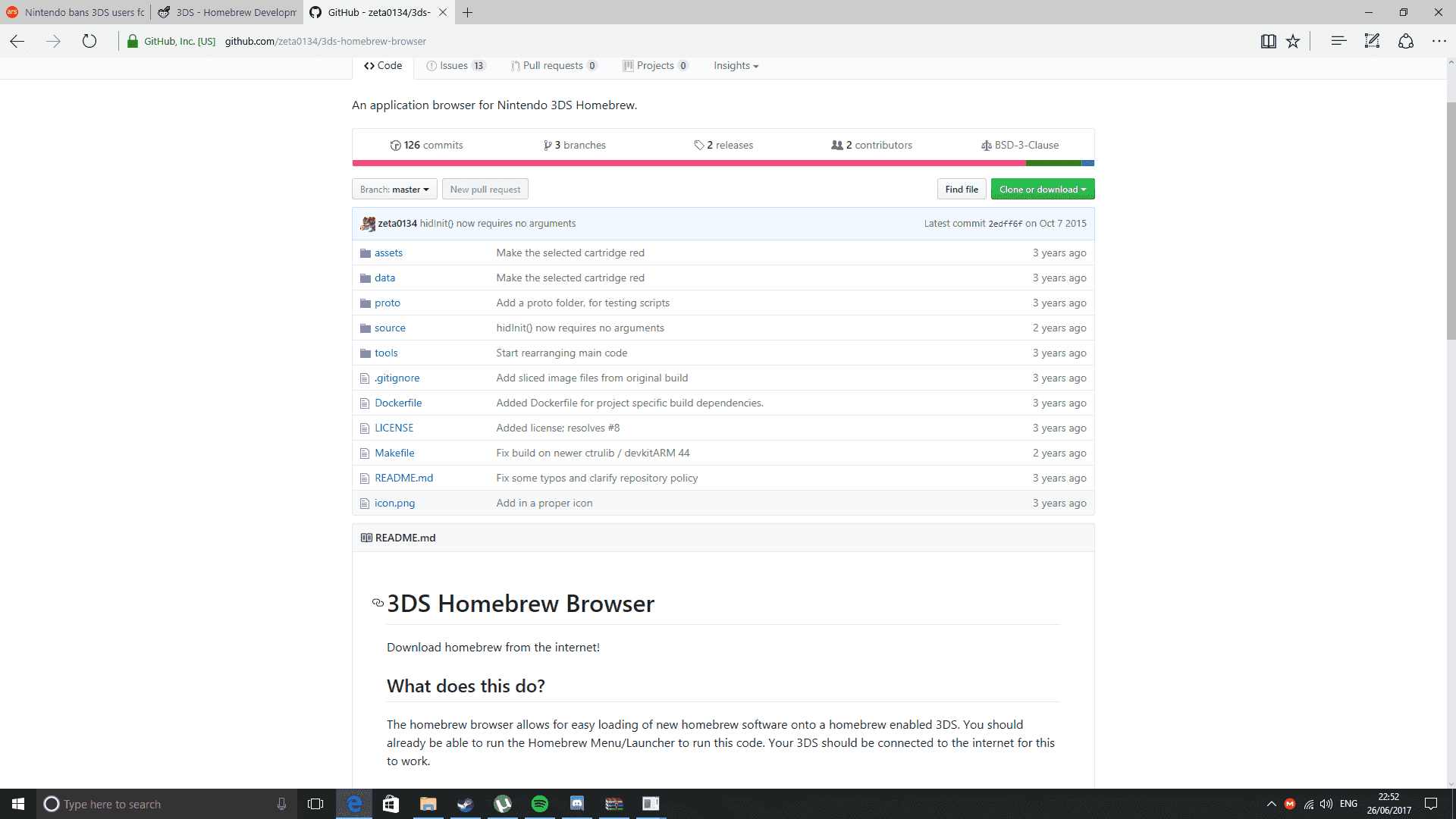Refresh the GitHub page
Image resolution: width=1456 pixels, height=819 pixels.
coord(89,42)
